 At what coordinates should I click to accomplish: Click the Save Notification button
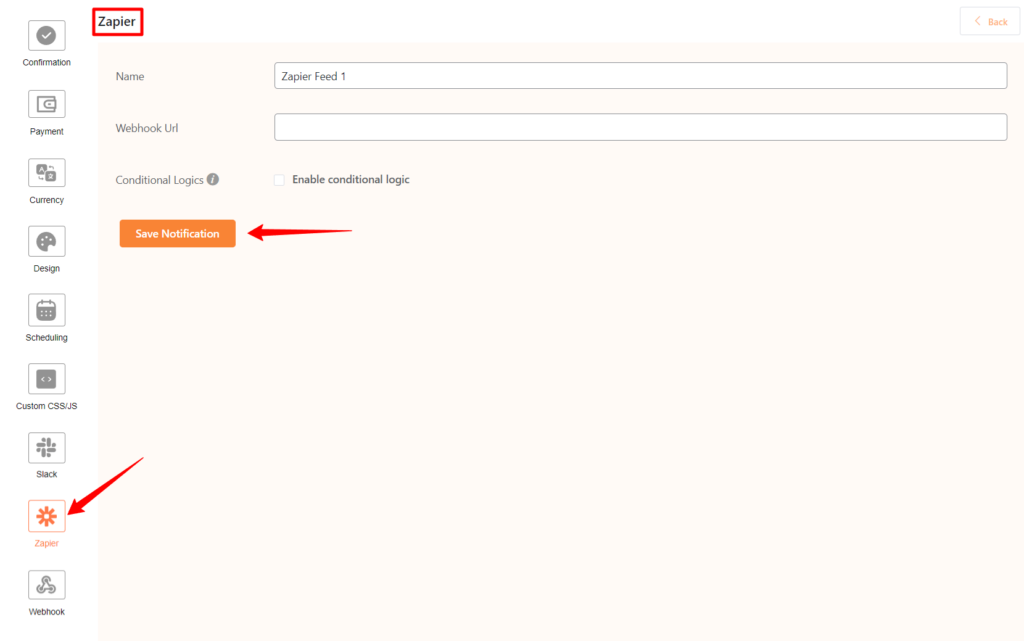177,233
